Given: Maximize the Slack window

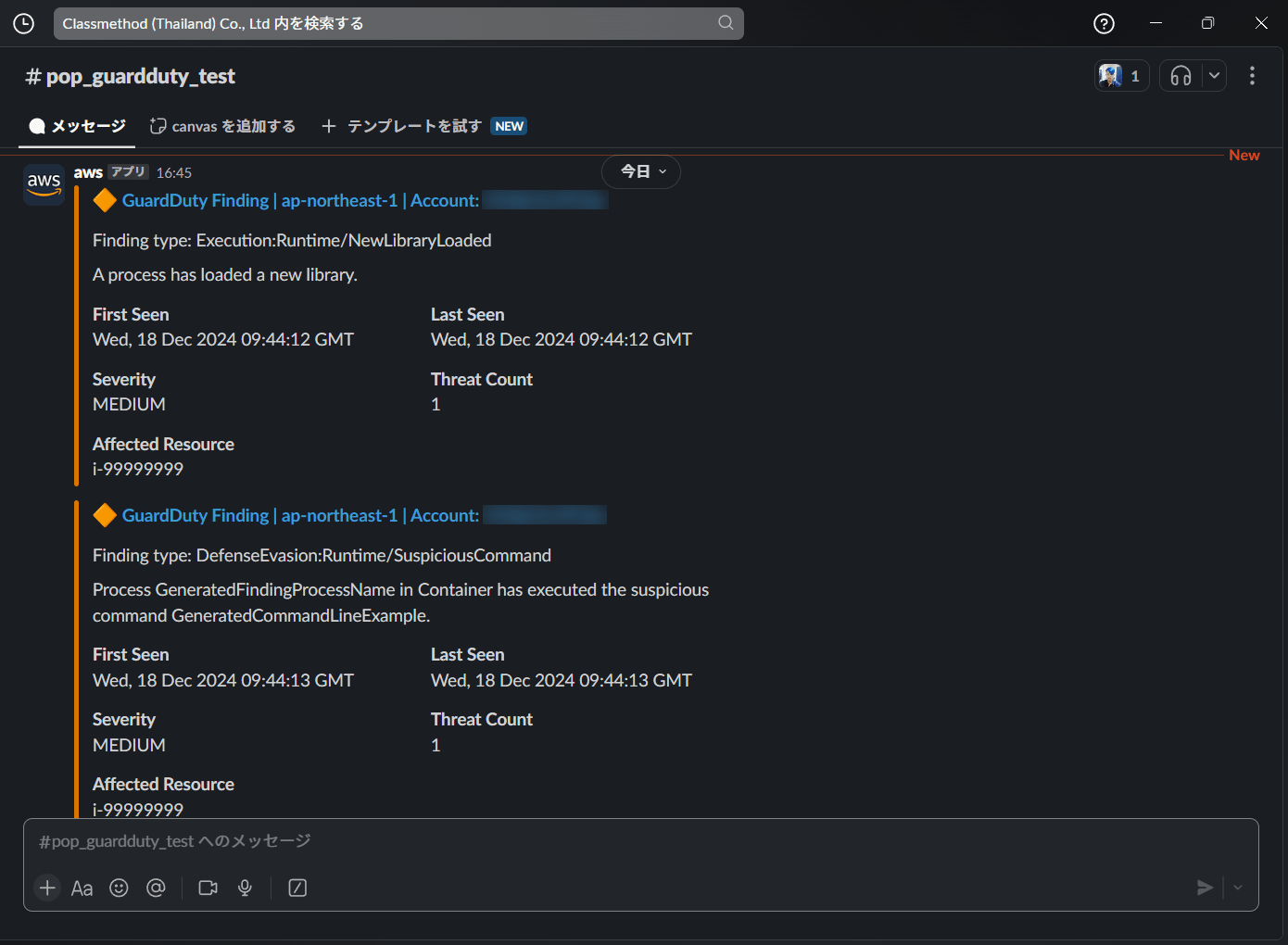Looking at the screenshot, I should pyautogui.click(x=1207, y=23).
